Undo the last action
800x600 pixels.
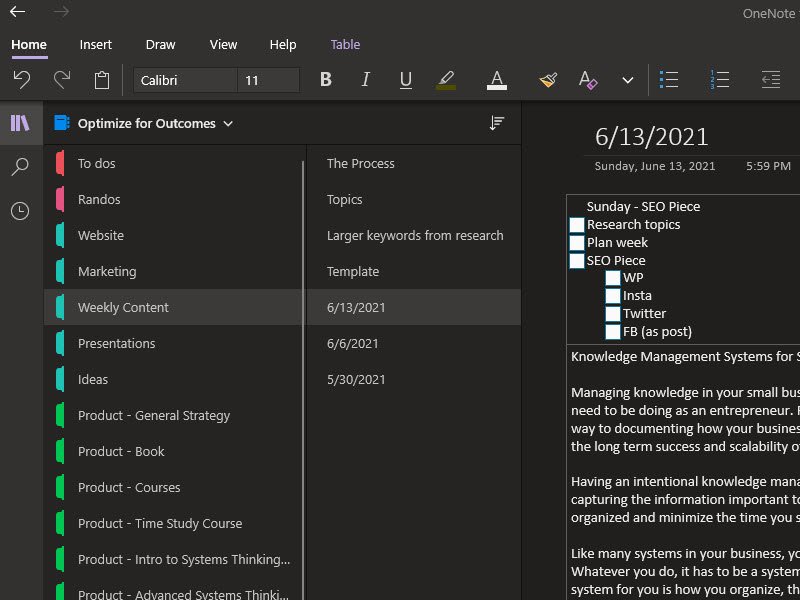tap(21, 80)
